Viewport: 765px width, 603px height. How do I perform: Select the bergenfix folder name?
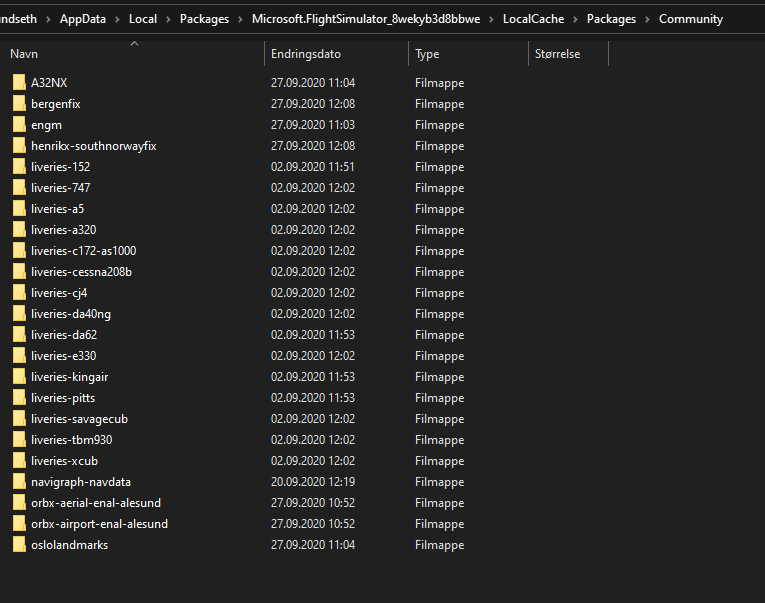[x=56, y=104]
